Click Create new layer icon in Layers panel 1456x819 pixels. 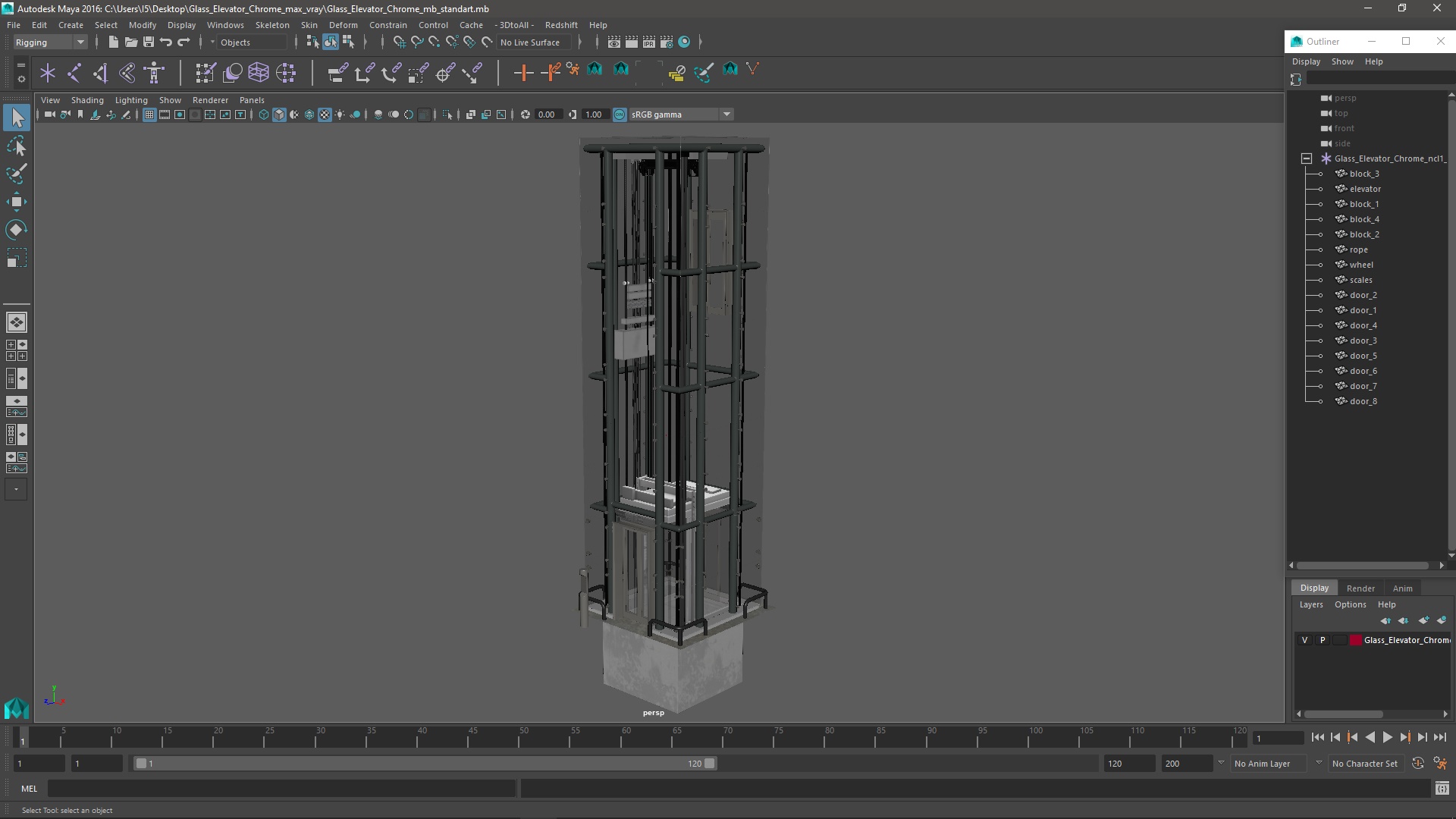1423,620
